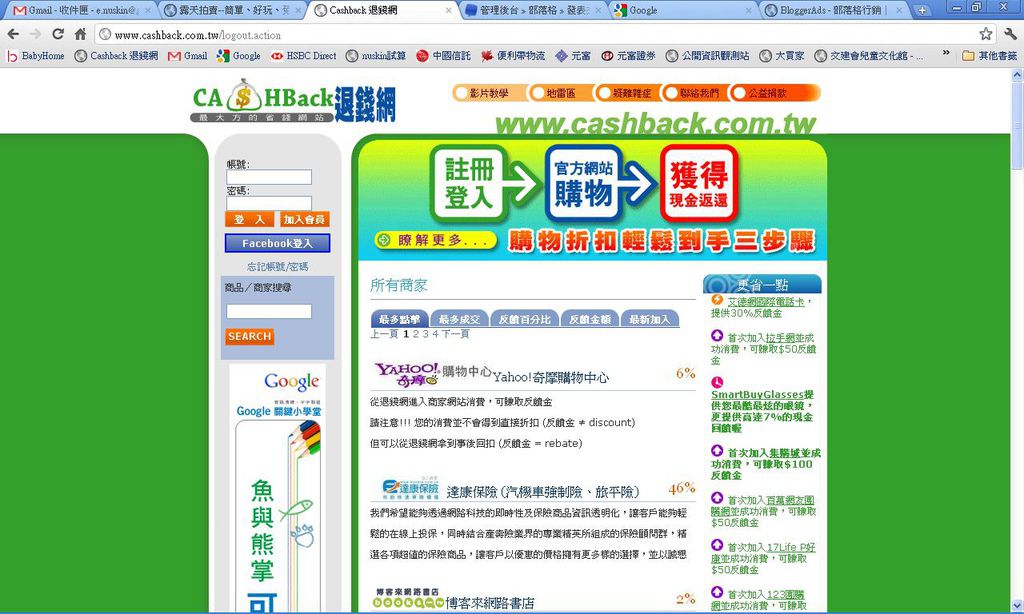Open the 其他書籤 folder
Screen dimensions: 1024x614
point(990,56)
